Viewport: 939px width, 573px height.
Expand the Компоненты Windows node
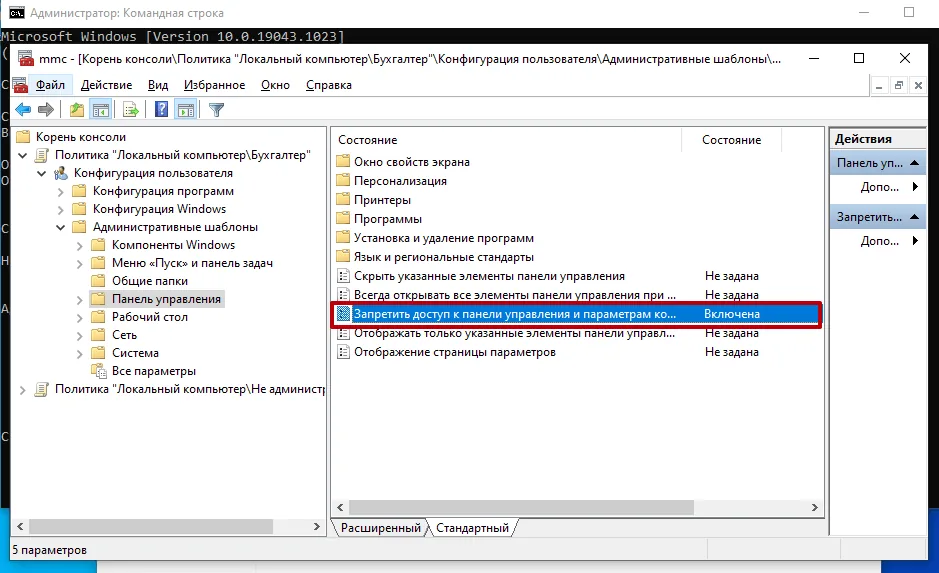(x=80, y=246)
